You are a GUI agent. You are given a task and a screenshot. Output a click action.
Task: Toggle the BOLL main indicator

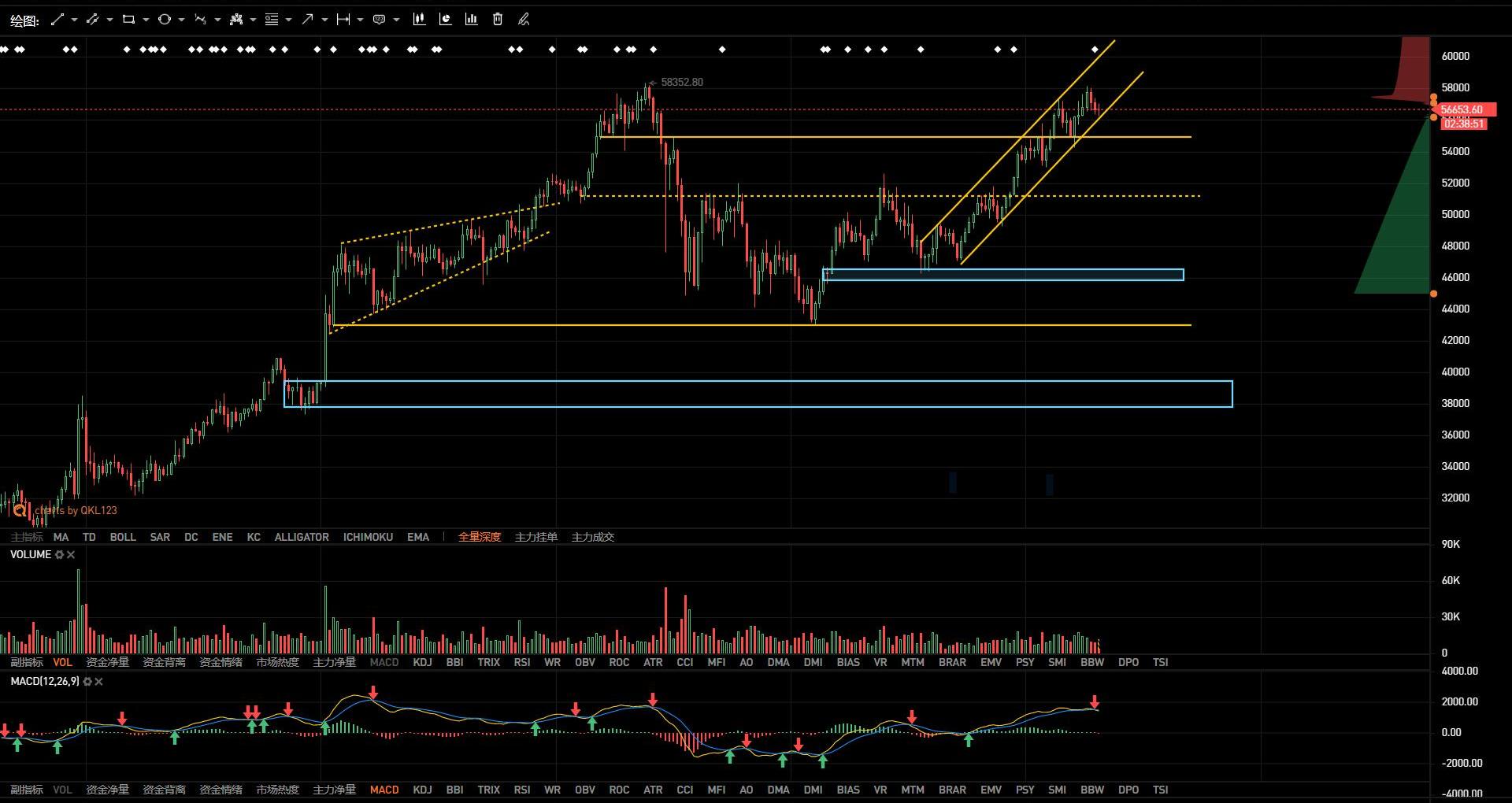tap(123, 537)
